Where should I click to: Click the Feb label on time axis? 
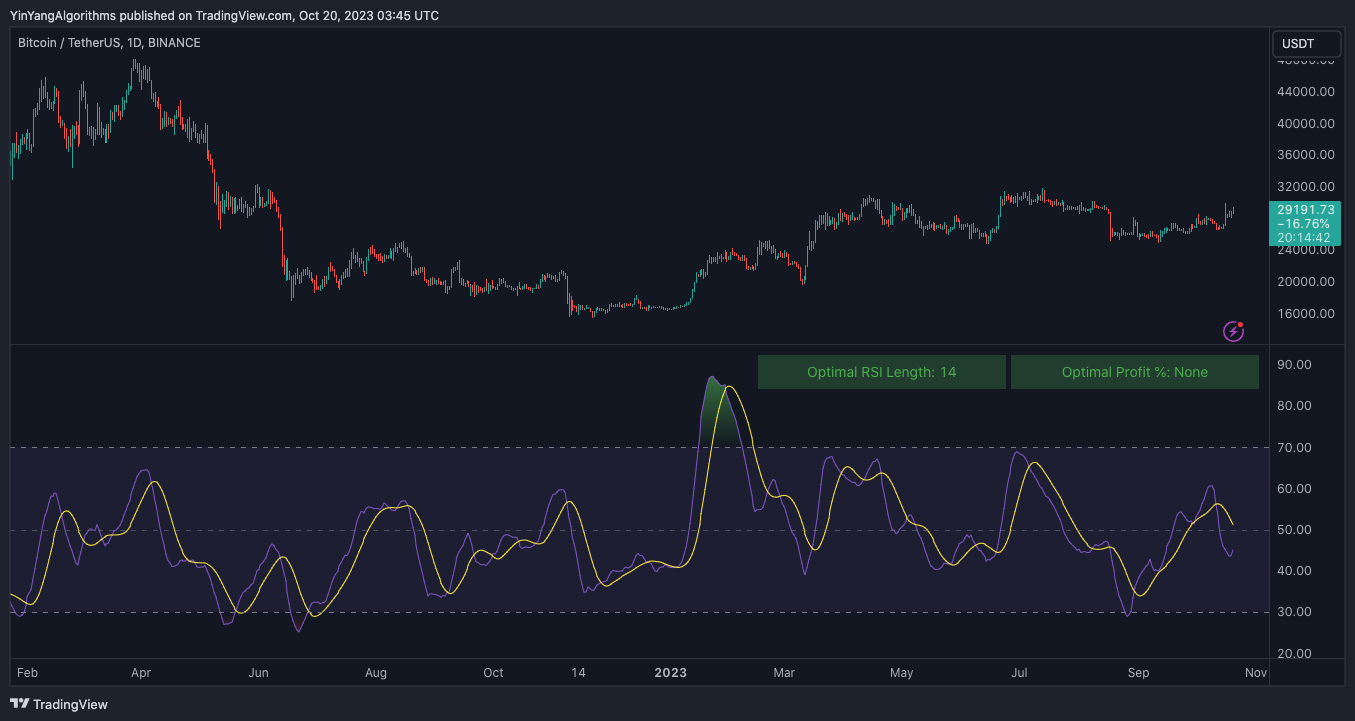29,673
